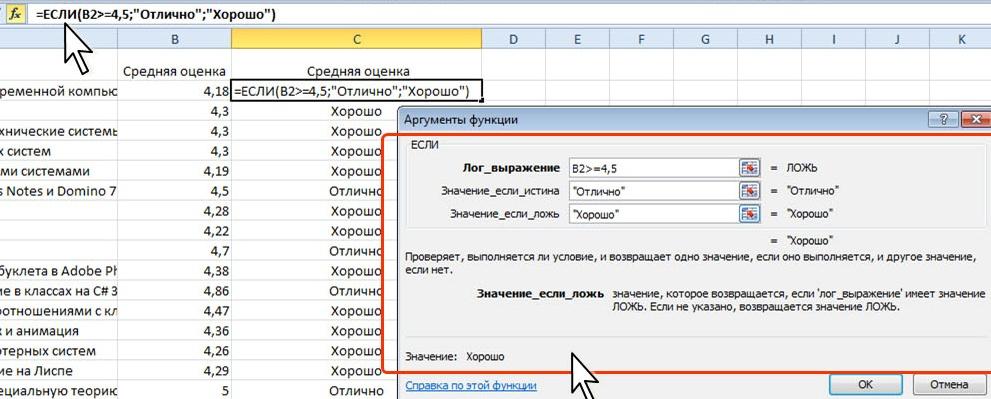Select column G header
The width and height of the screenshot is (991, 399).
(x=705, y=39)
